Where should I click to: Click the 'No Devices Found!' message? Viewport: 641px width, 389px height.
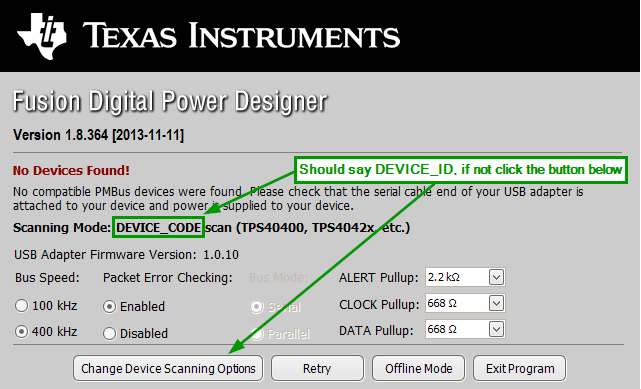(x=71, y=170)
